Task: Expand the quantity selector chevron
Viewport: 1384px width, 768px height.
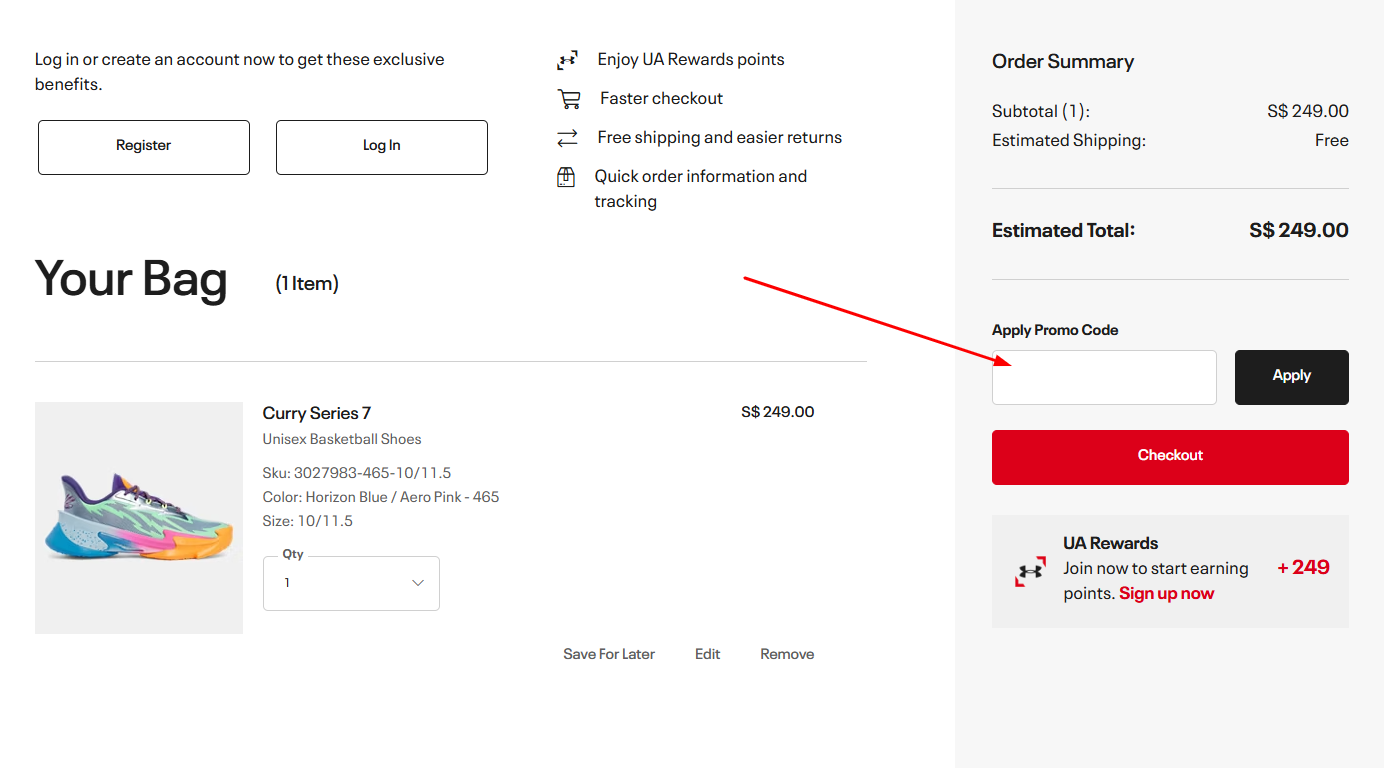Action: pos(417,582)
